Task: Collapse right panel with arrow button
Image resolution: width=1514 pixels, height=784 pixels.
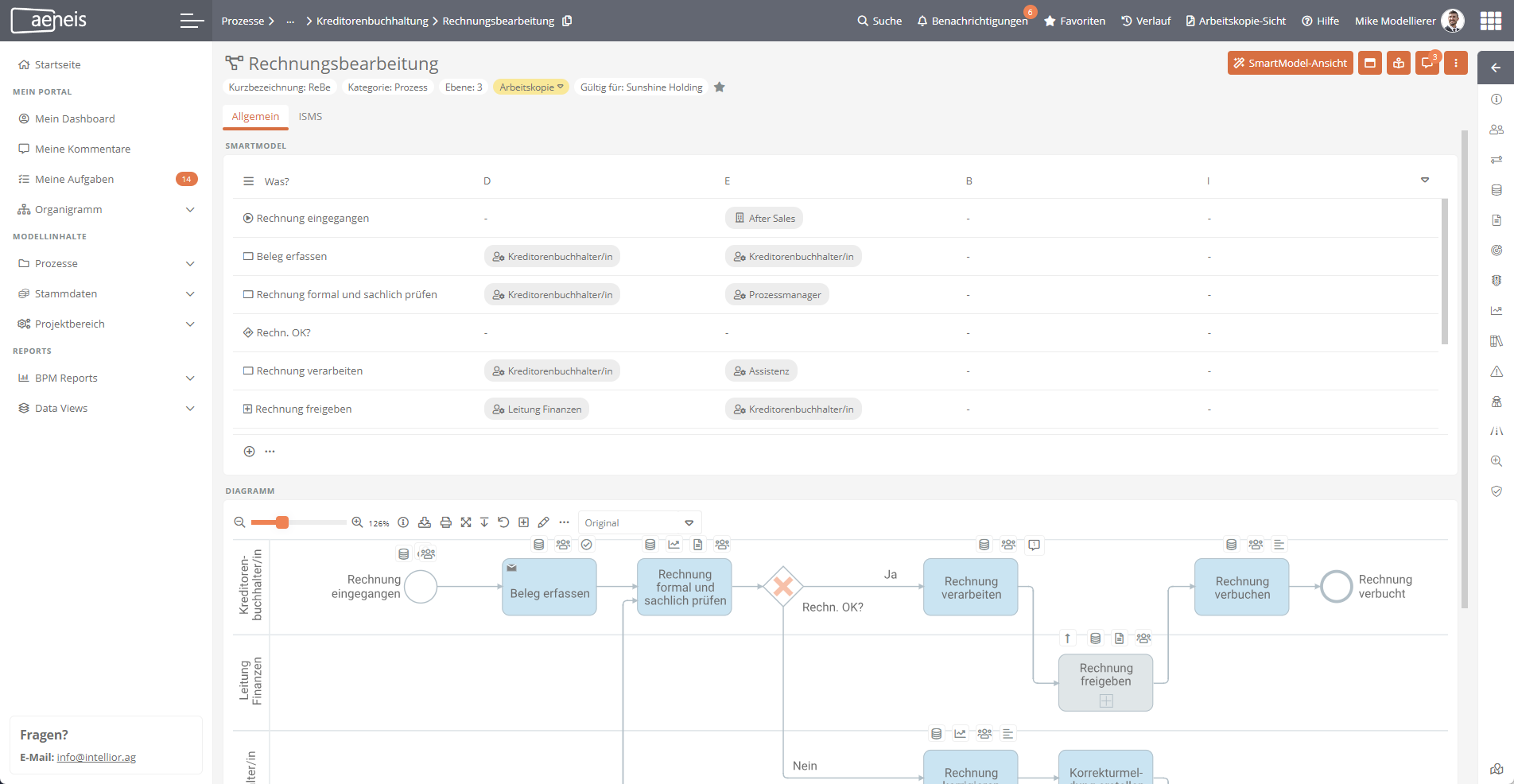Action: click(x=1496, y=68)
